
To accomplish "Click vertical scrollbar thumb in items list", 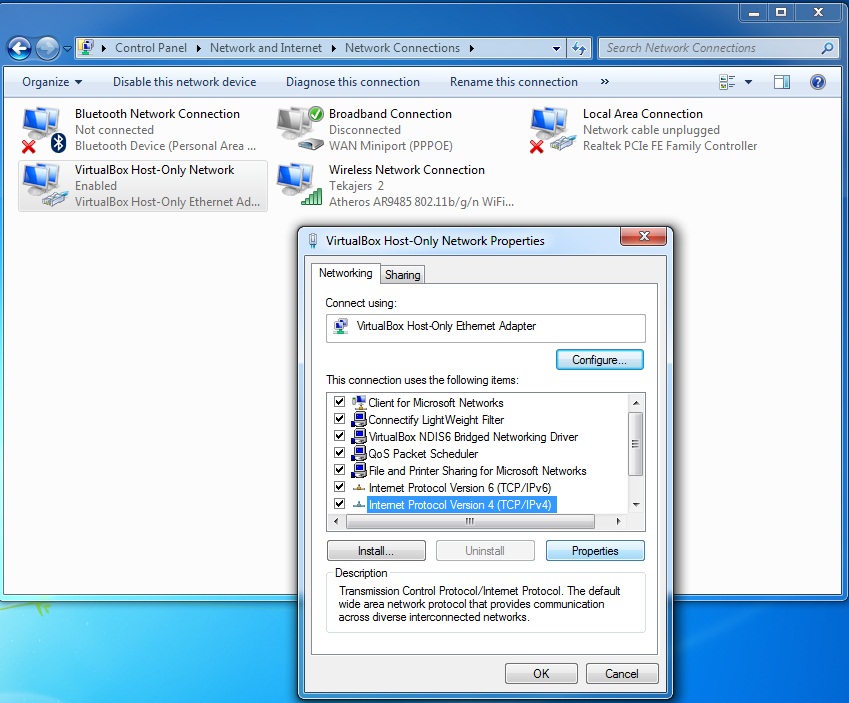I will (636, 444).
